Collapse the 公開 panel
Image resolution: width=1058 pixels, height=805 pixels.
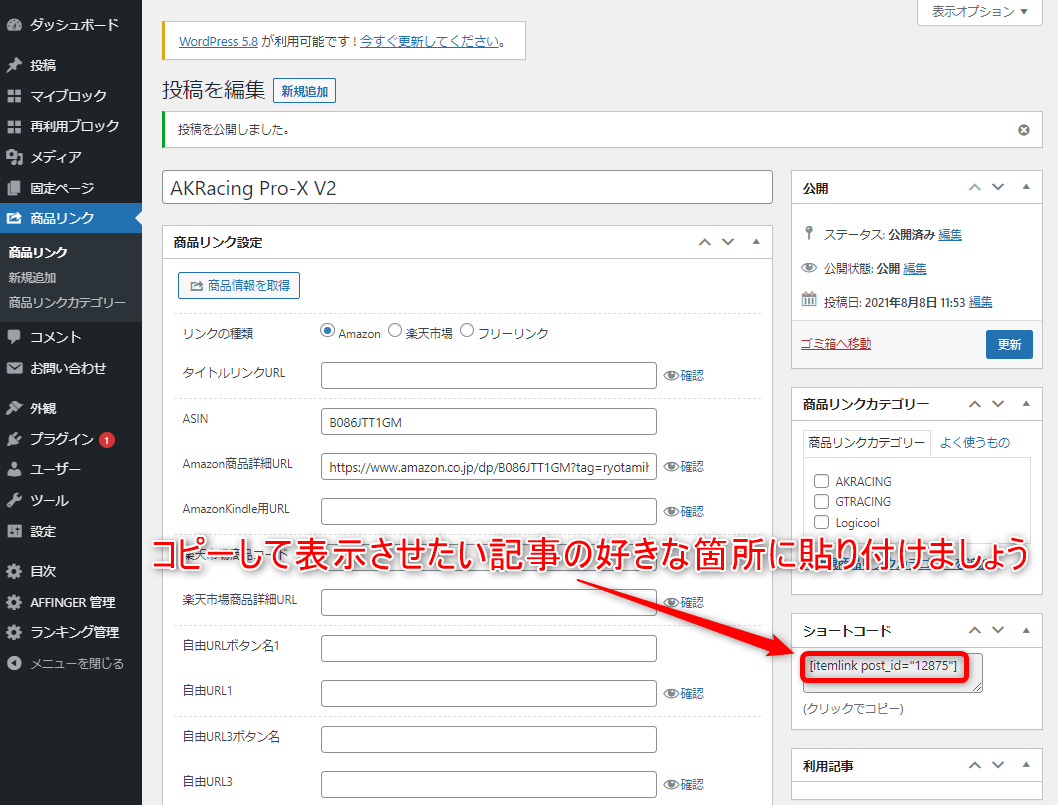point(1026,188)
